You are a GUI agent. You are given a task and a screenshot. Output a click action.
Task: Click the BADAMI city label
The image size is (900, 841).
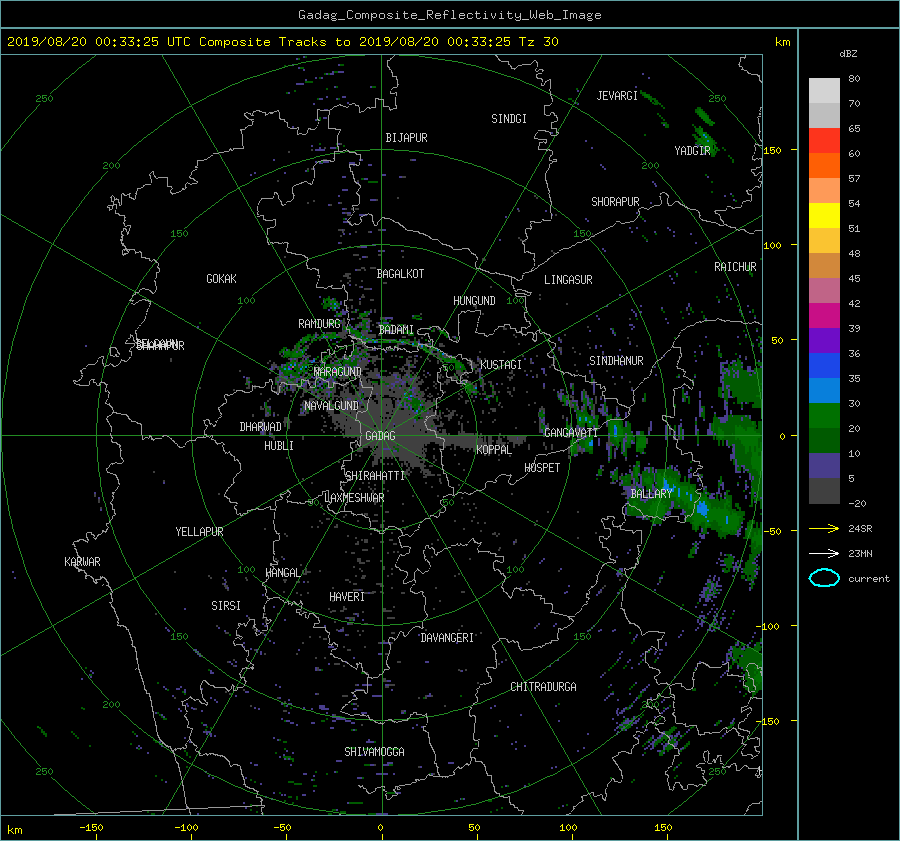396,330
